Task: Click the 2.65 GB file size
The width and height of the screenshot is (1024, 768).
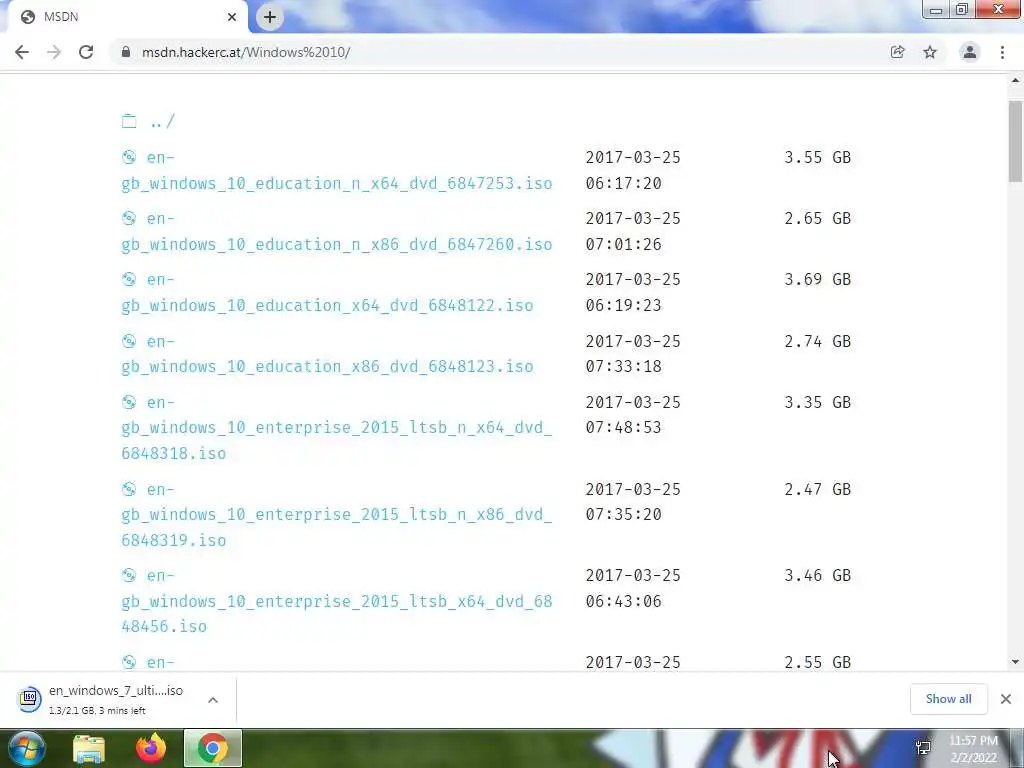Action: [x=818, y=218]
